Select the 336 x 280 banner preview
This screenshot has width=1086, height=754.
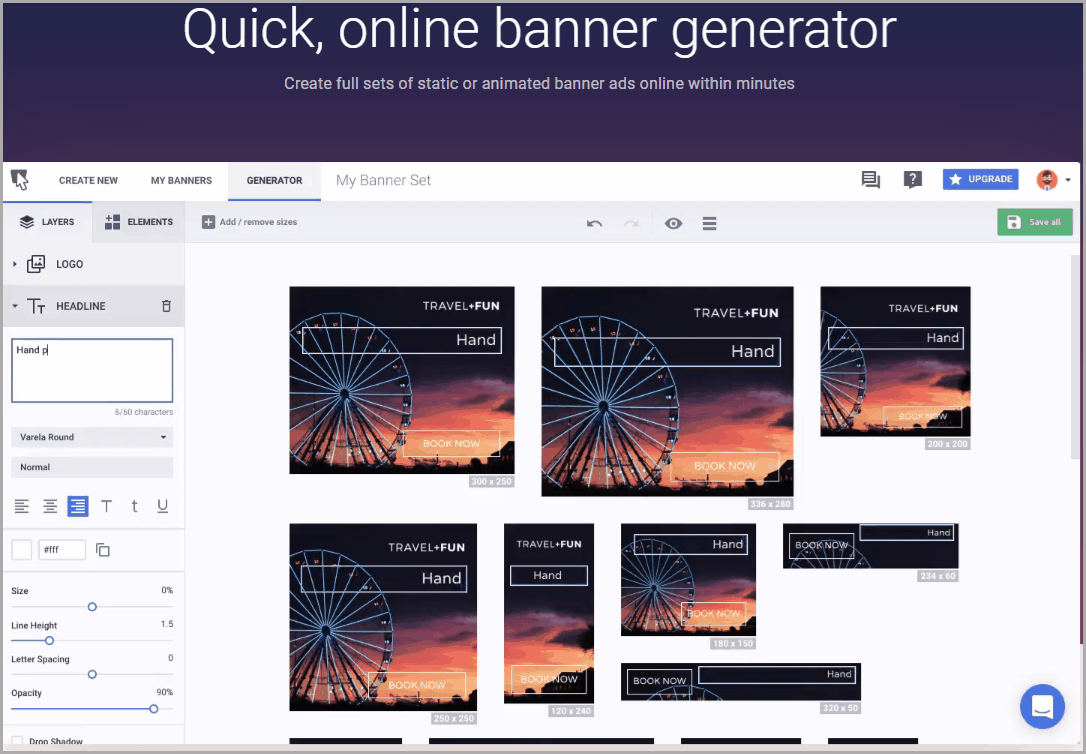pos(667,391)
